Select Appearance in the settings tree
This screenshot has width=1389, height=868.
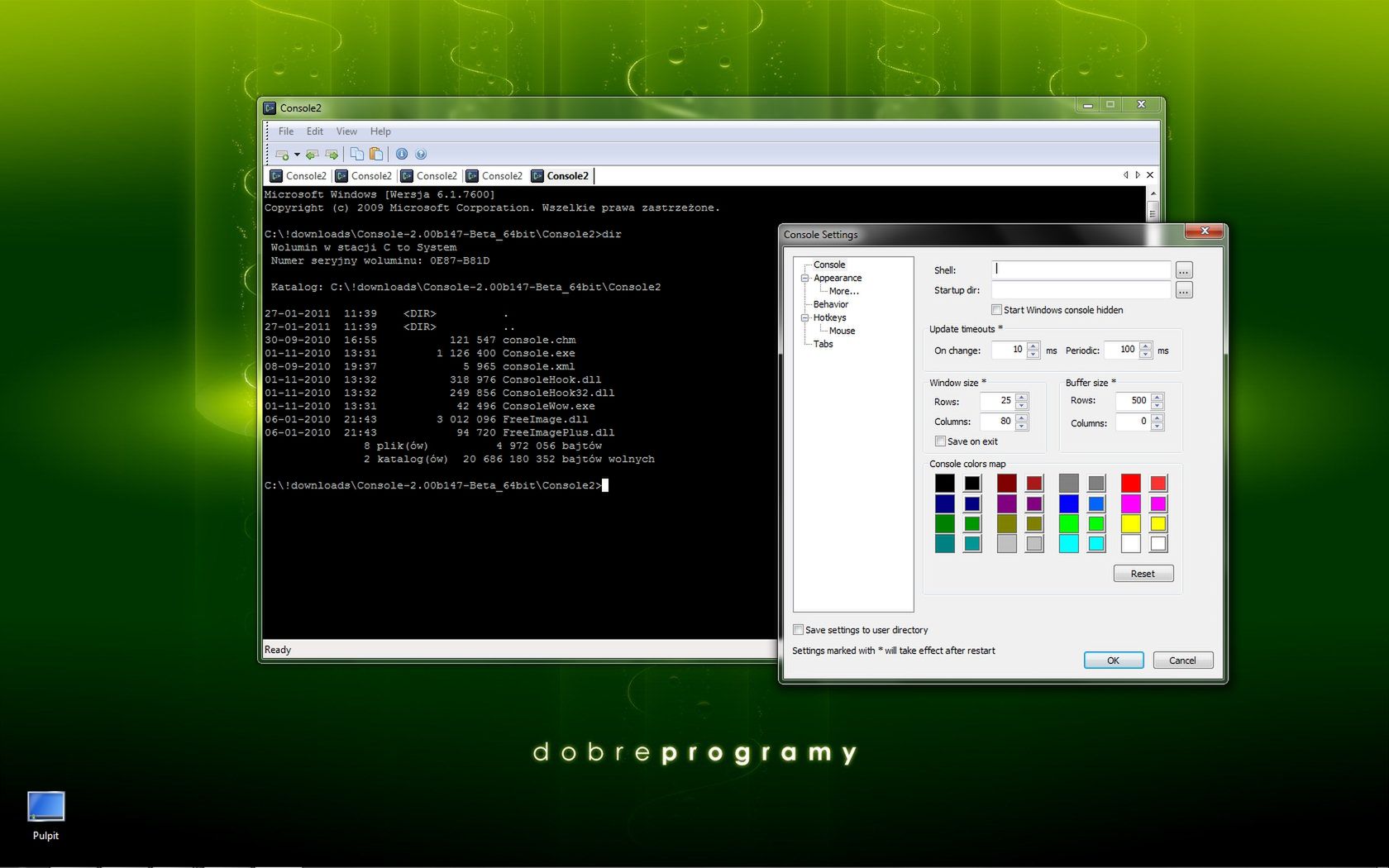(x=838, y=278)
